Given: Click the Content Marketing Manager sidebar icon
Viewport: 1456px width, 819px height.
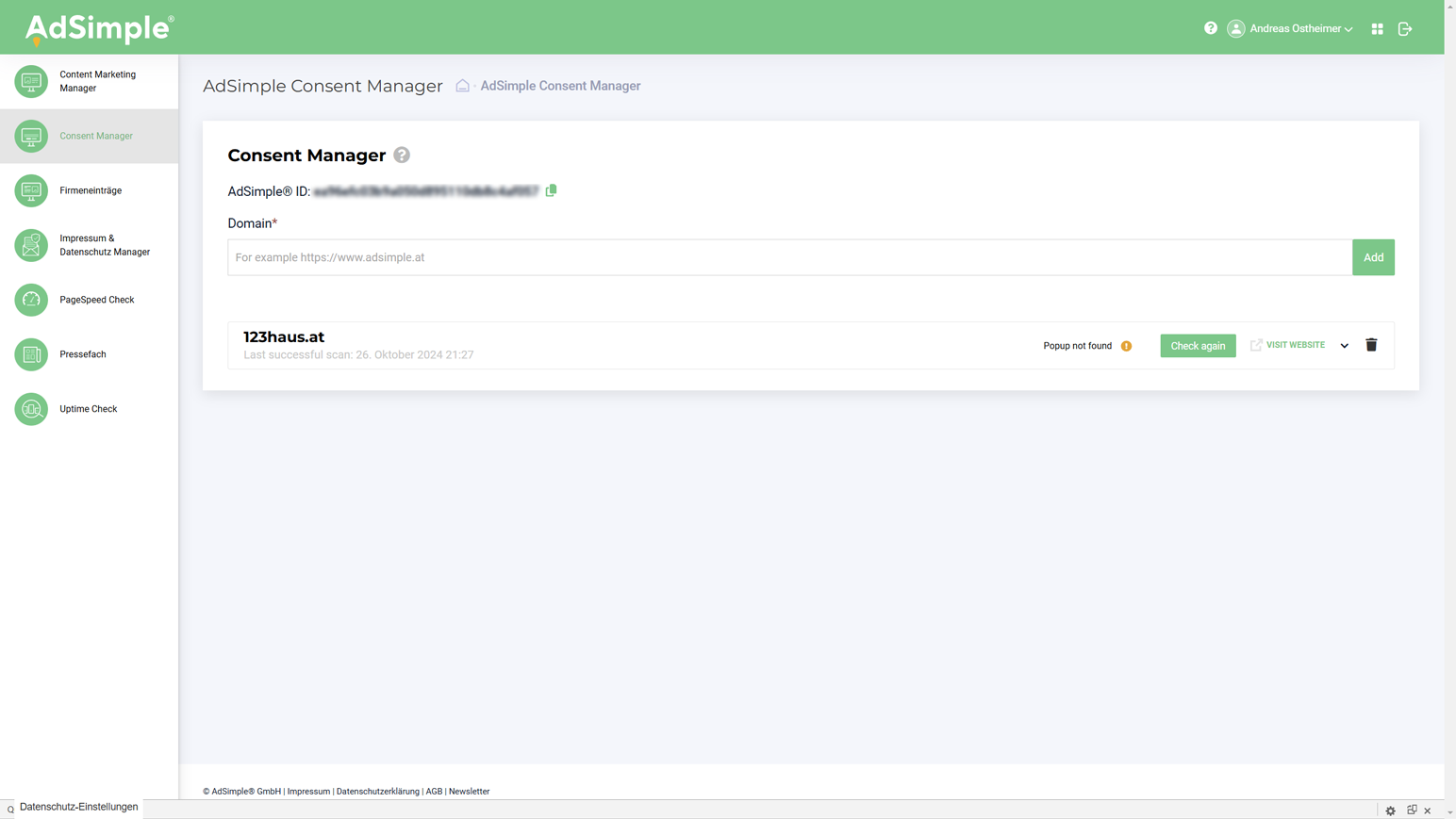Looking at the screenshot, I should coord(31,81).
